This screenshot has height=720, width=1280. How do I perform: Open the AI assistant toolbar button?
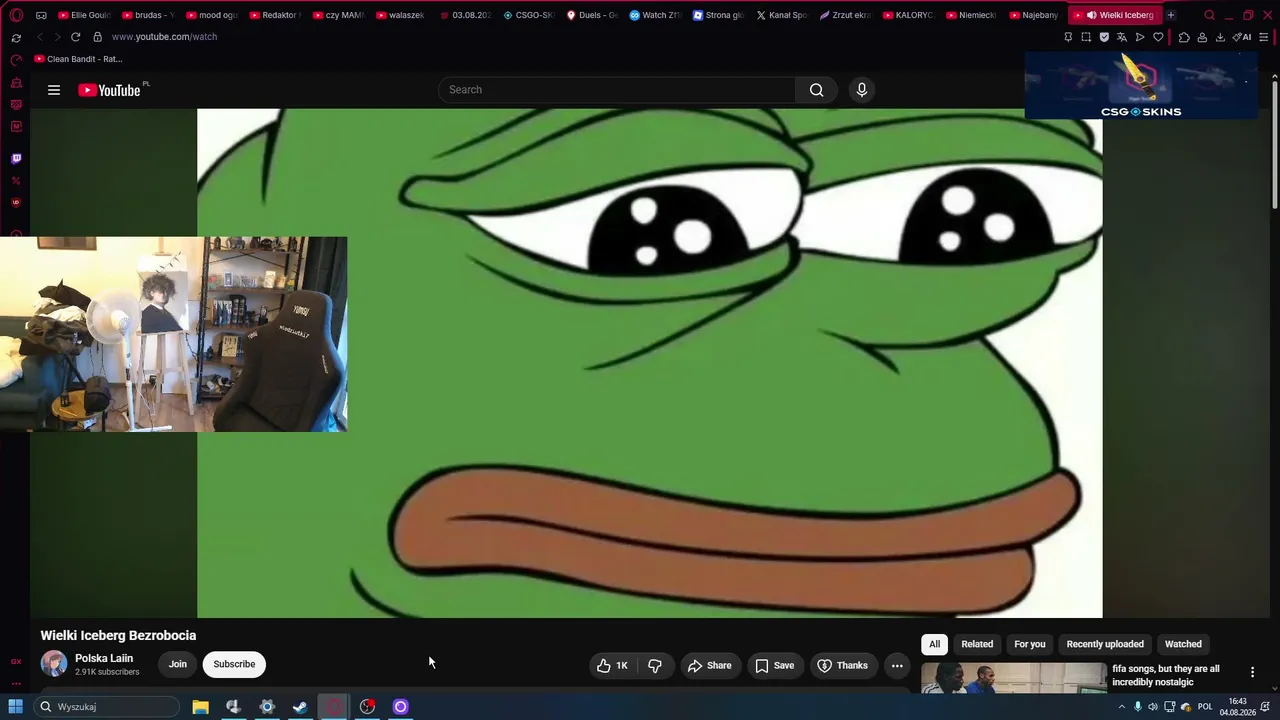(1243, 37)
